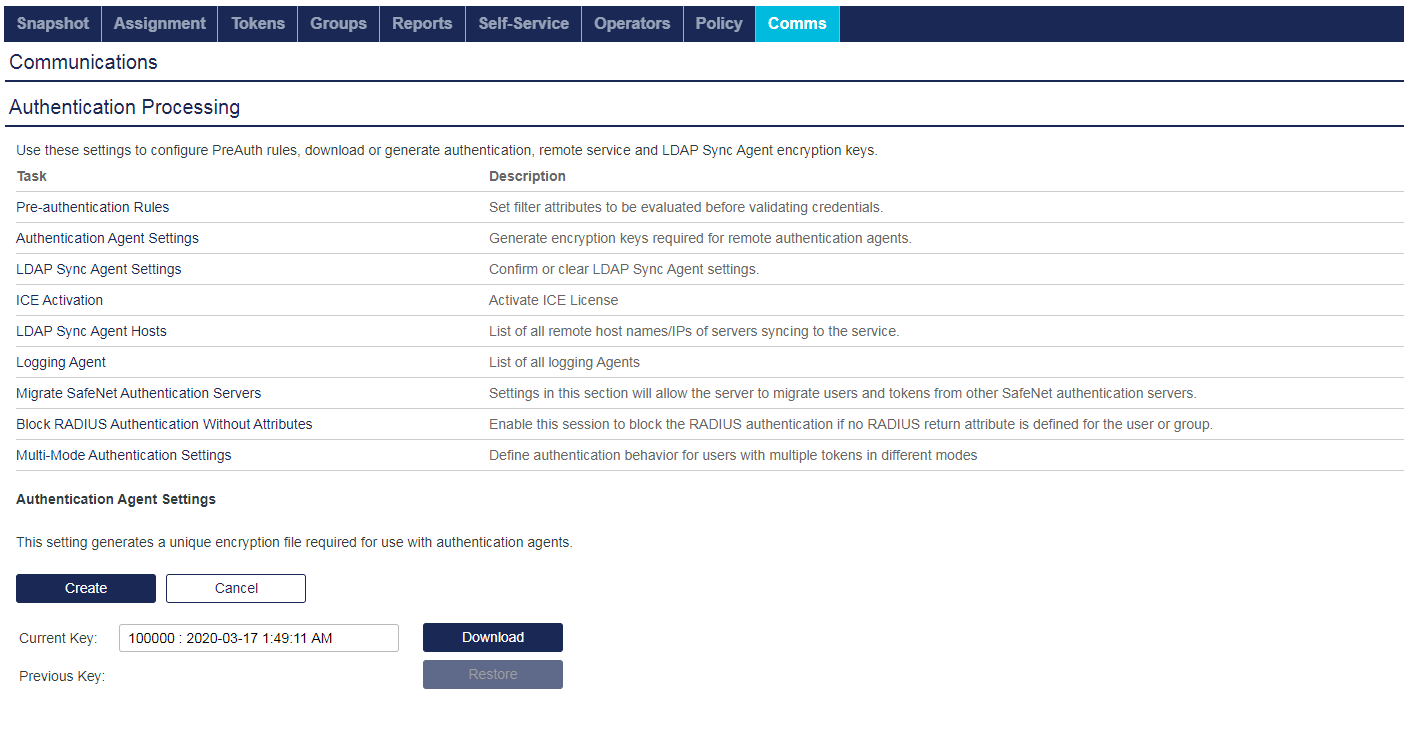Open LDAP Sync Agent Settings

(x=98, y=269)
